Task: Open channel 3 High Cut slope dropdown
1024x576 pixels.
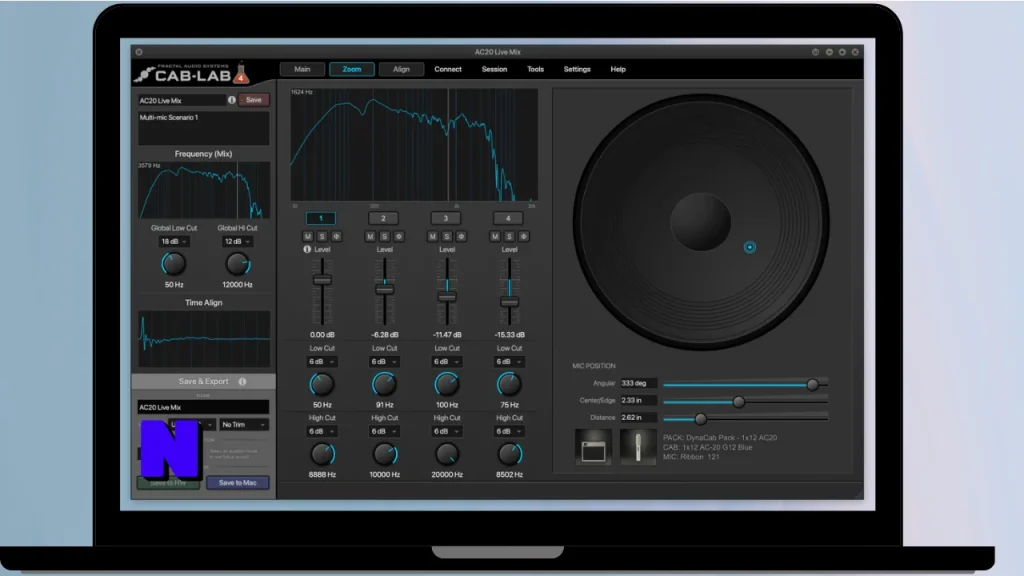Action: point(447,432)
